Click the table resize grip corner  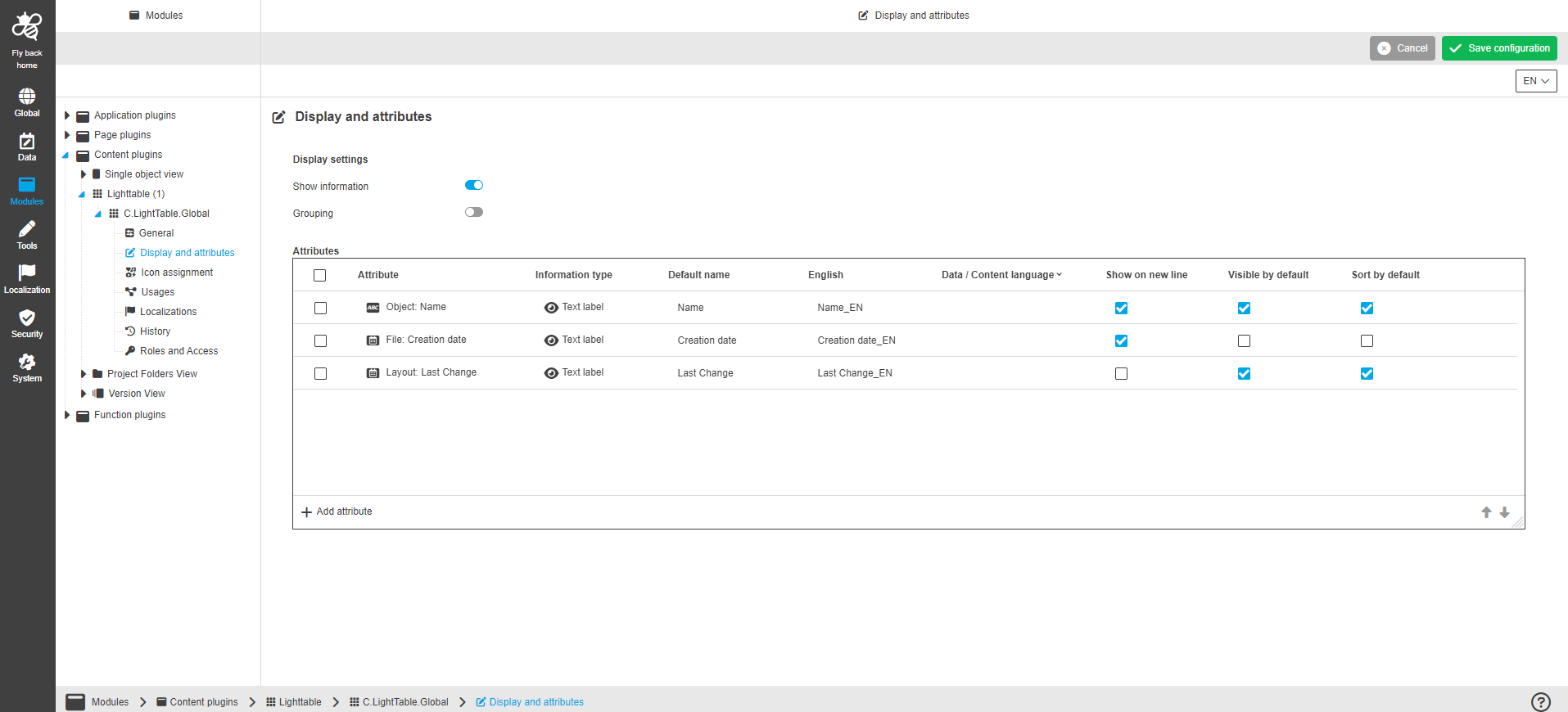click(x=1518, y=522)
